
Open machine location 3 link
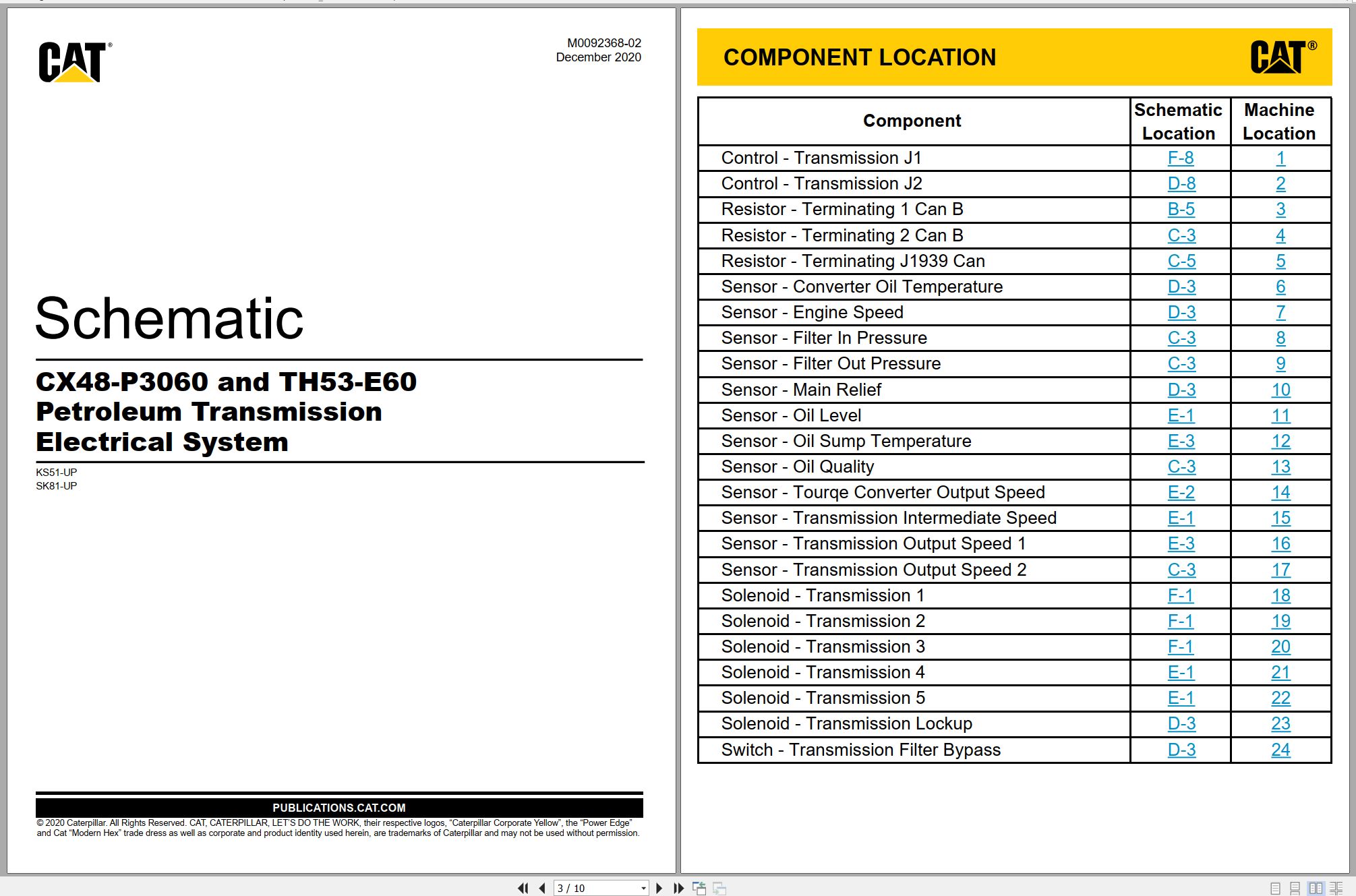click(1280, 209)
